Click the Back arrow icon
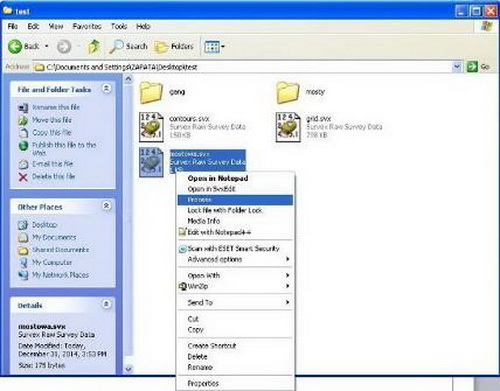The height and width of the screenshot is (391, 500). [x=15, y=46]
